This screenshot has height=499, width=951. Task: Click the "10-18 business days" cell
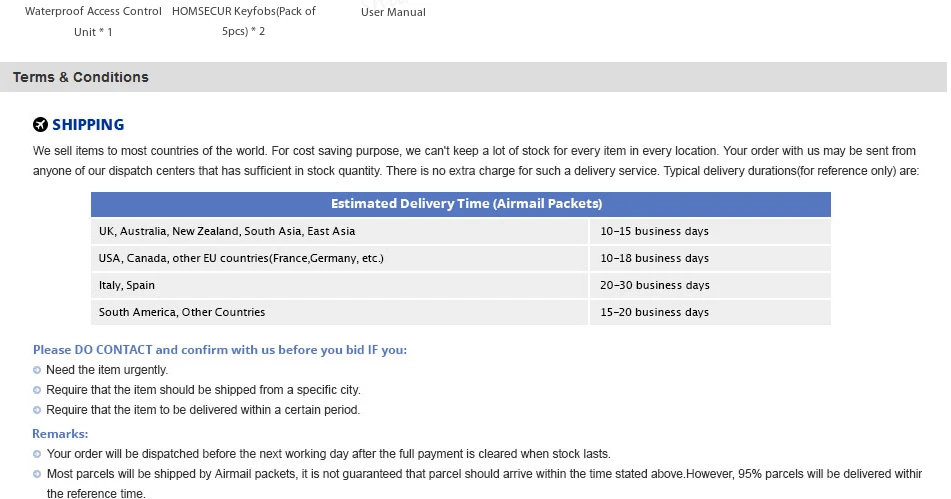654,258
